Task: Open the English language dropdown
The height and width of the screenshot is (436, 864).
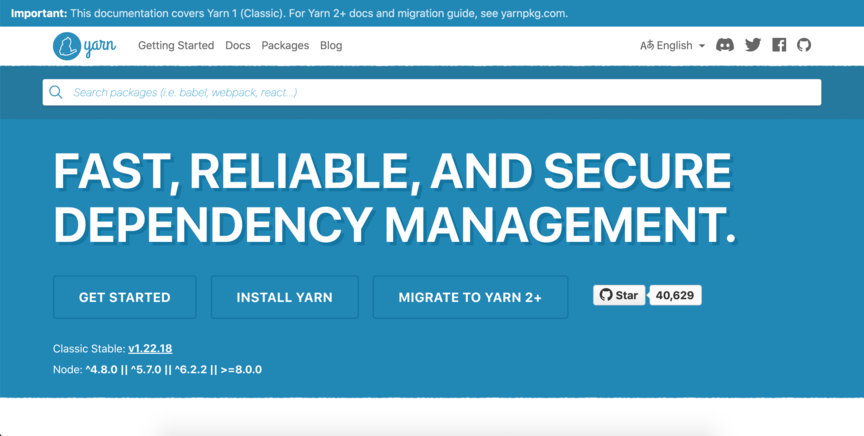Action: click(x=673, y=46)
